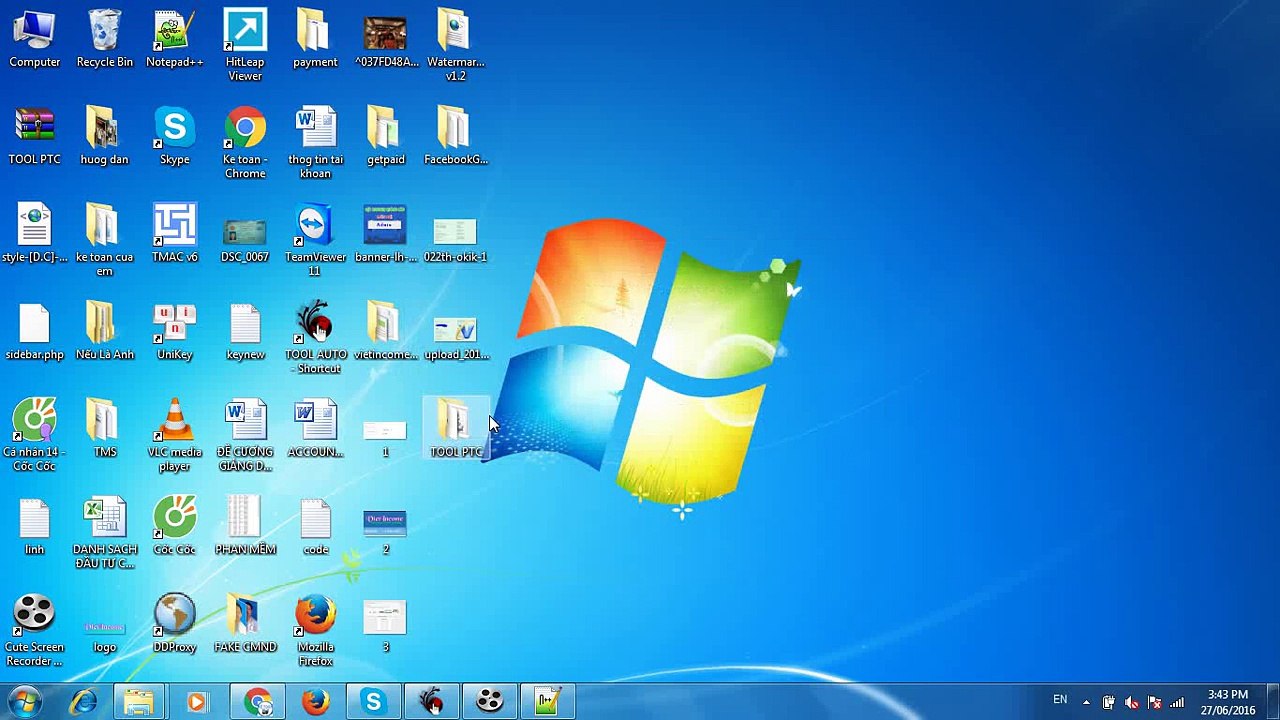Select the TOOL AUTO - Shortcut icon on the desktop
The width and height of the screenshot is (1280, 720).
coord(315,338)
